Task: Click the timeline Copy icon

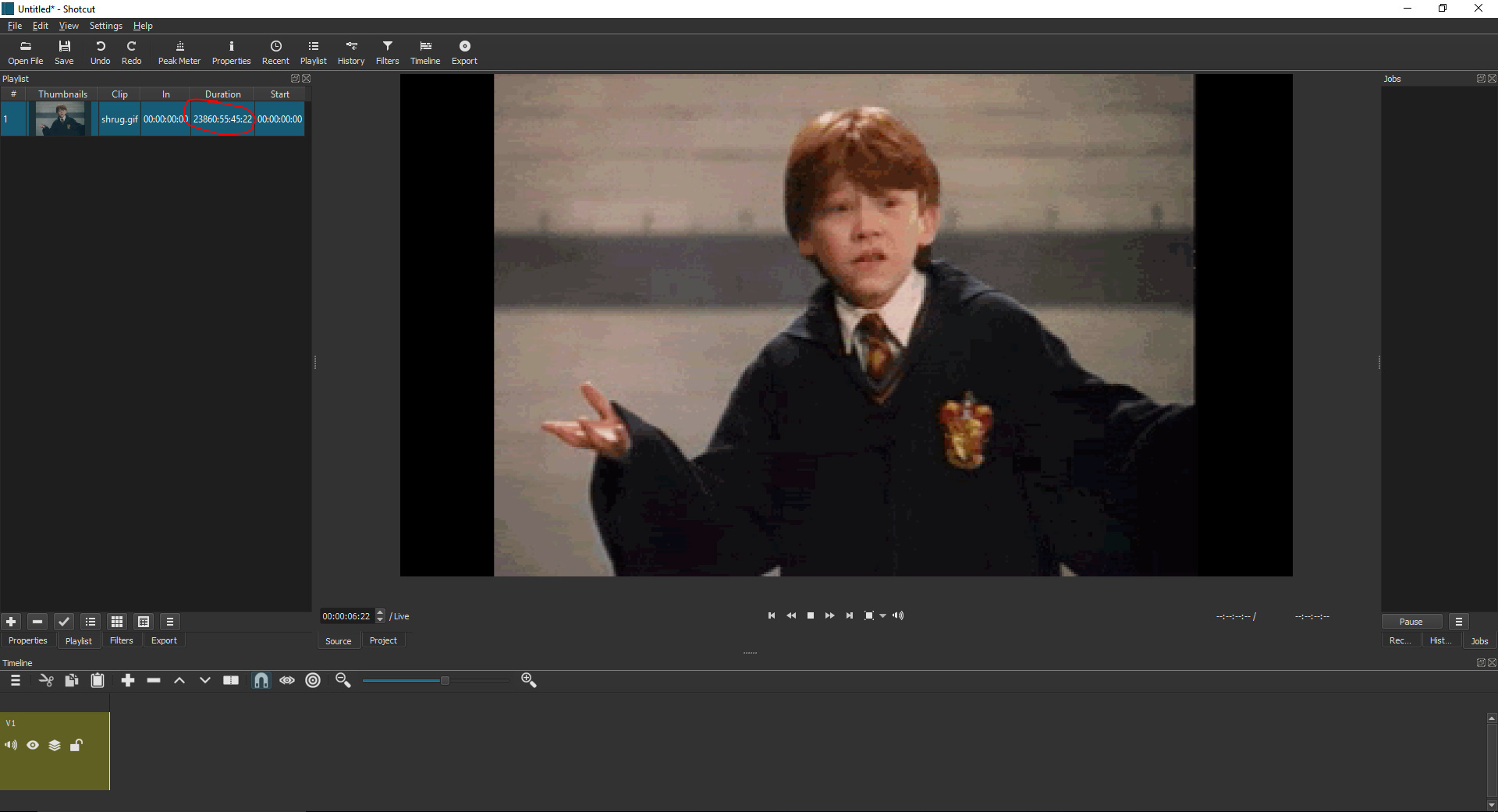Action: (x=71, y=680)
